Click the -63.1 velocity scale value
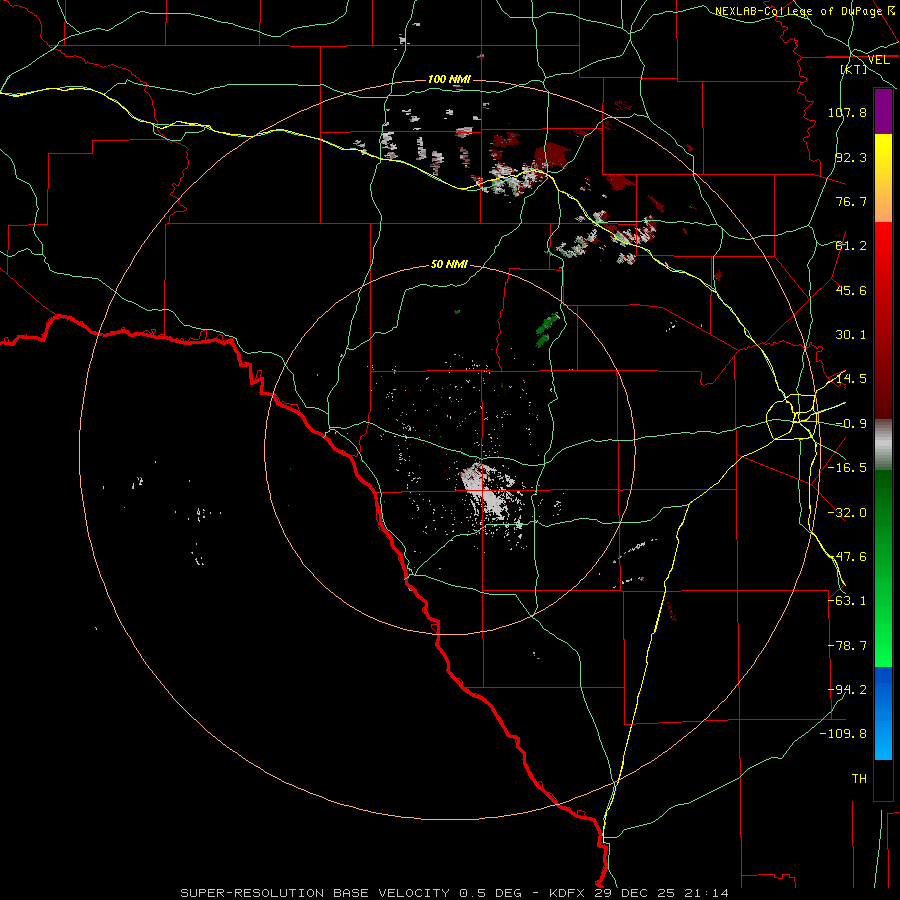 [847, 601]
